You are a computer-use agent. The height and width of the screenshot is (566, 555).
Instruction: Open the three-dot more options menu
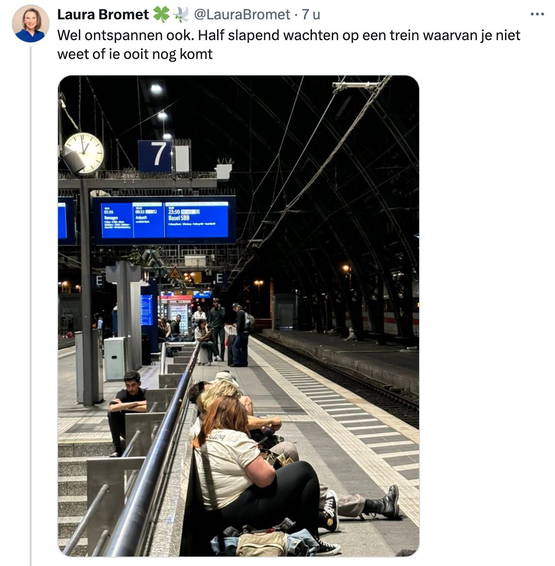click(x=537, y=14)
